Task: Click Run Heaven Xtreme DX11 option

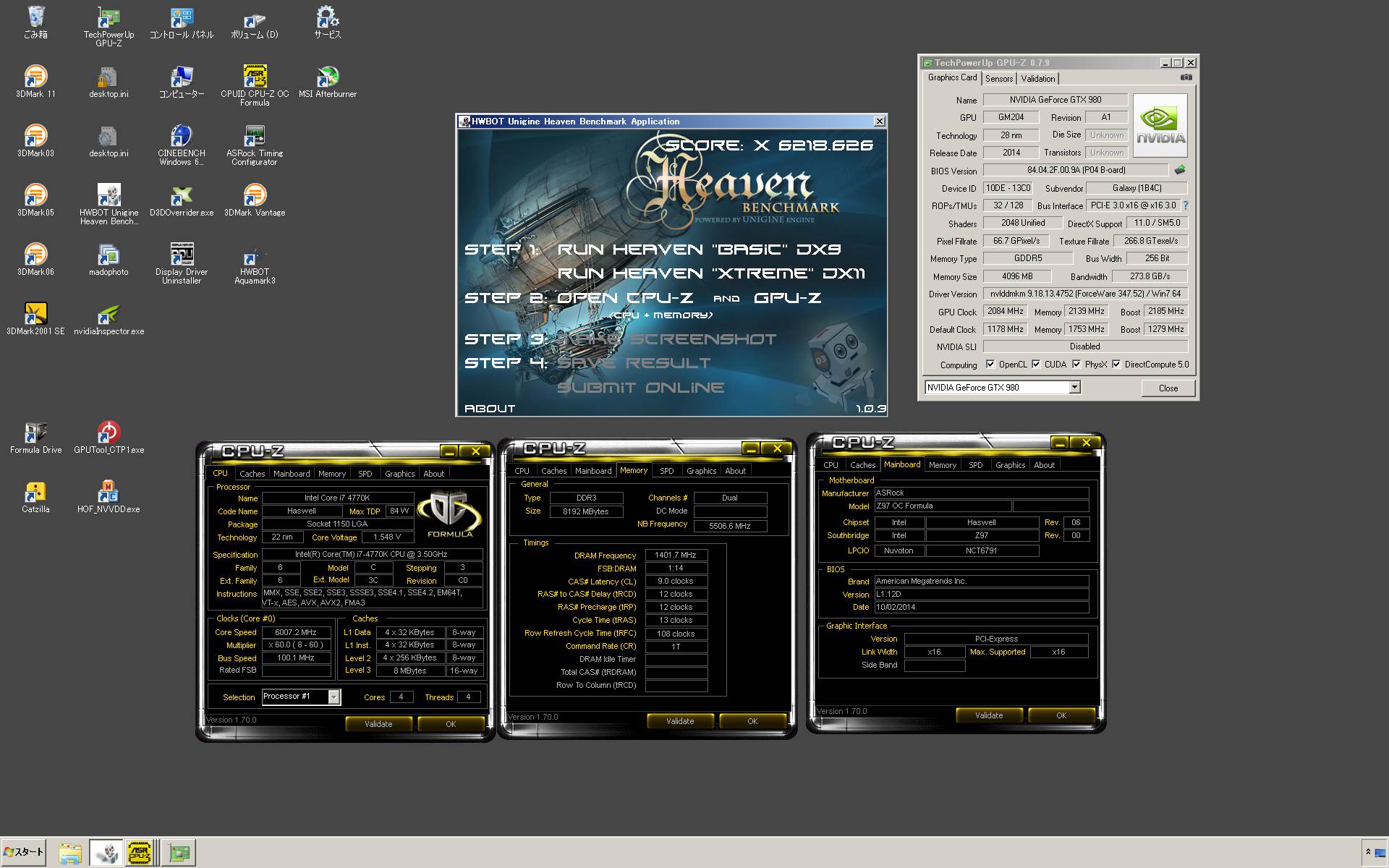Action: tap(710, 273)
